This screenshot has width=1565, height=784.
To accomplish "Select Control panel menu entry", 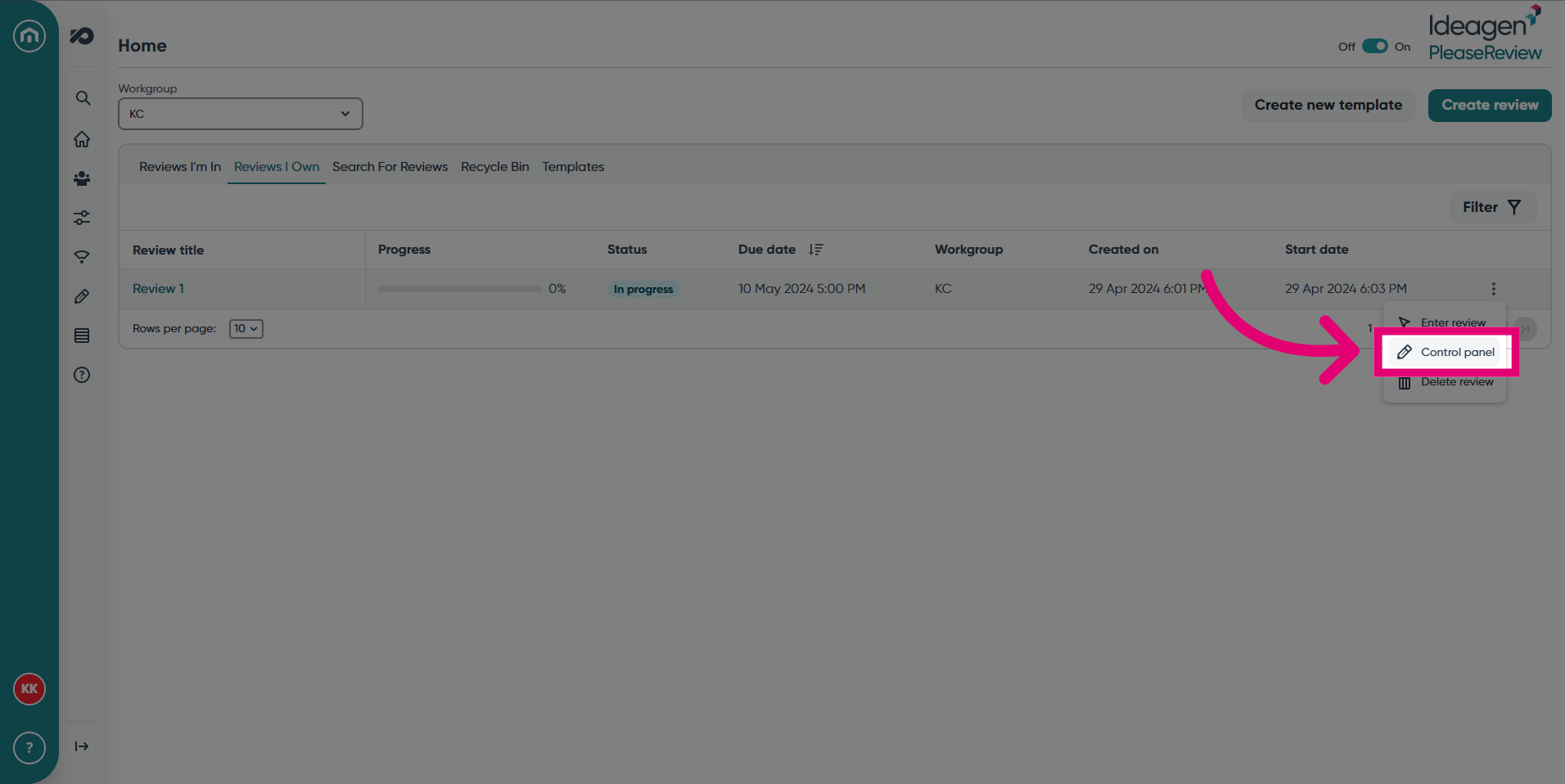I will coord(1446,352).
